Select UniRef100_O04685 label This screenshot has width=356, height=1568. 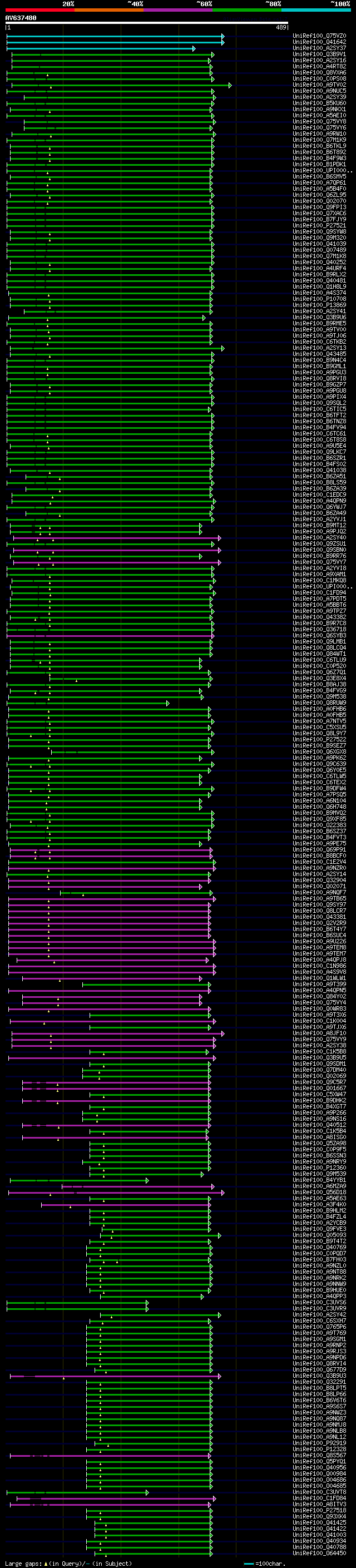click(319, 1486)
